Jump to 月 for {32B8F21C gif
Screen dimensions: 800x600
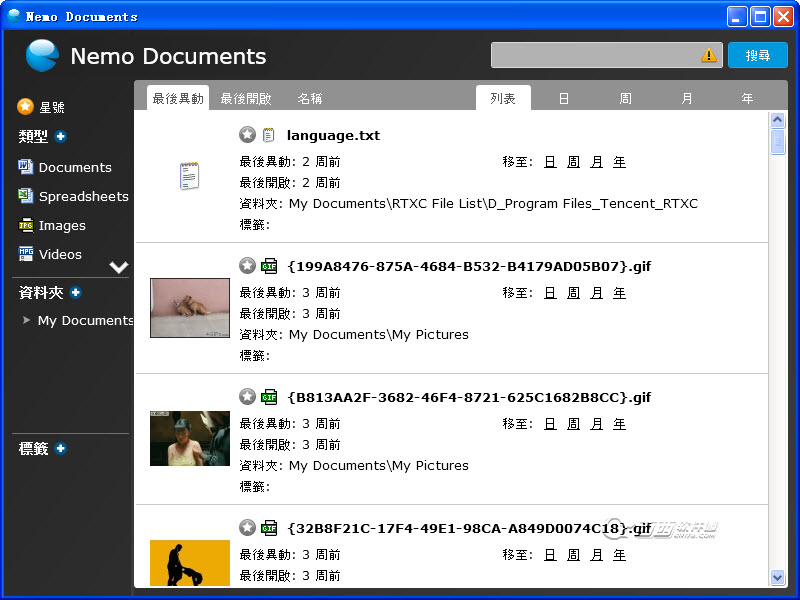click(x=596, y=555)
